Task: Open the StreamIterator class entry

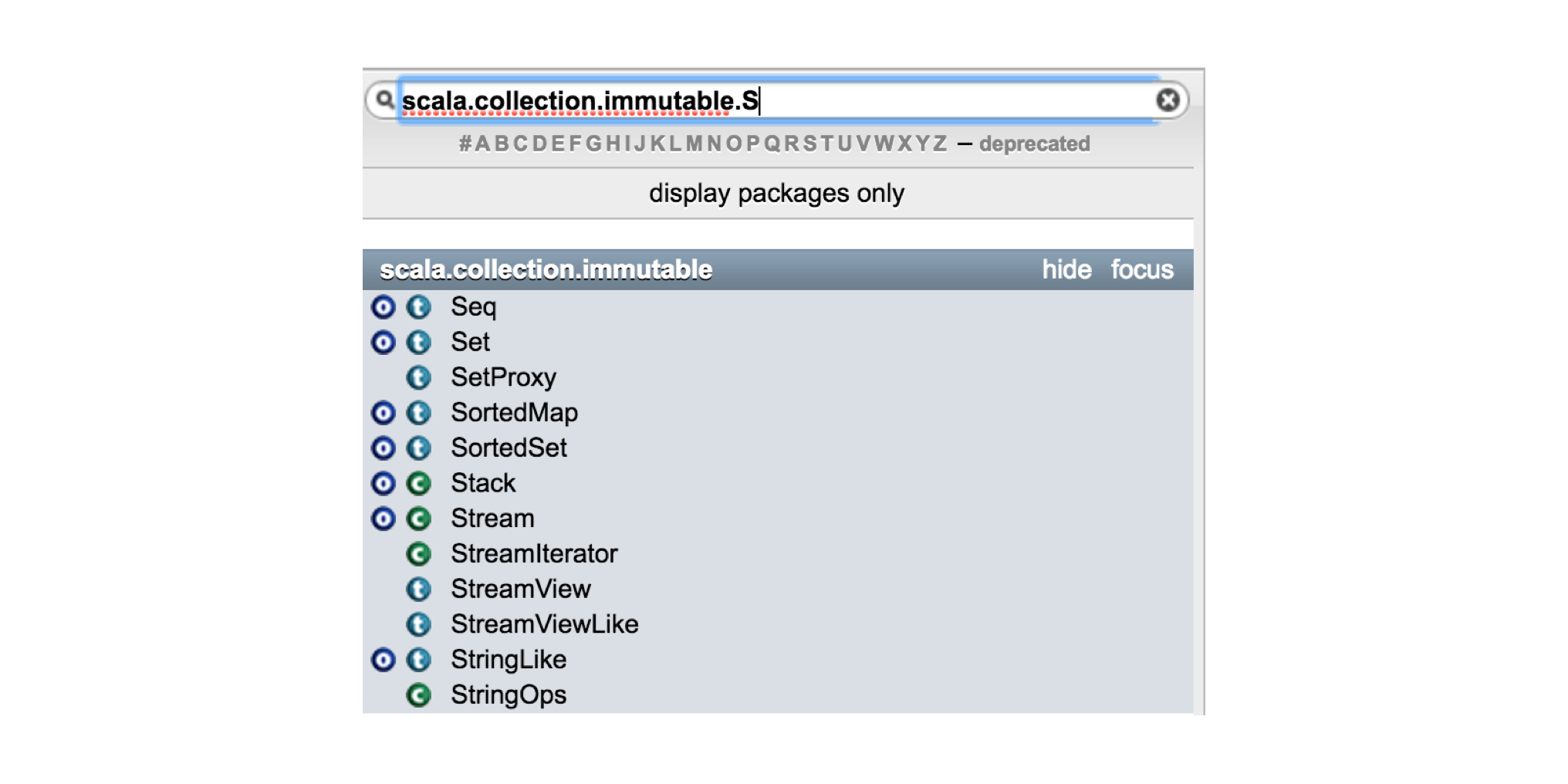Action: 533,553
